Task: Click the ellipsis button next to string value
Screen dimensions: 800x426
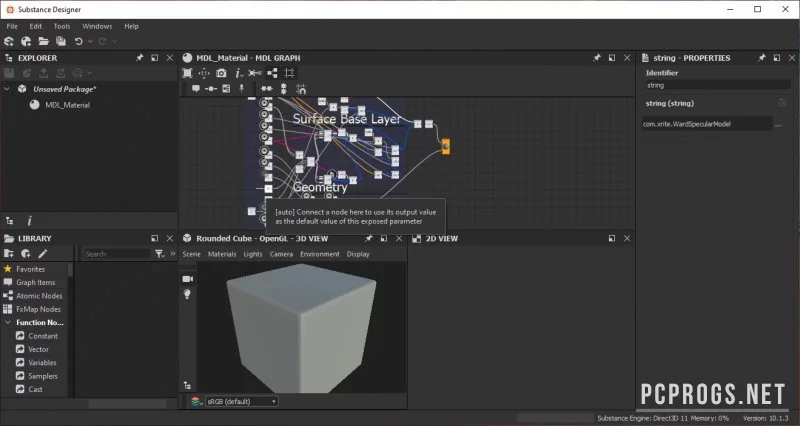Action: (779, 124)
